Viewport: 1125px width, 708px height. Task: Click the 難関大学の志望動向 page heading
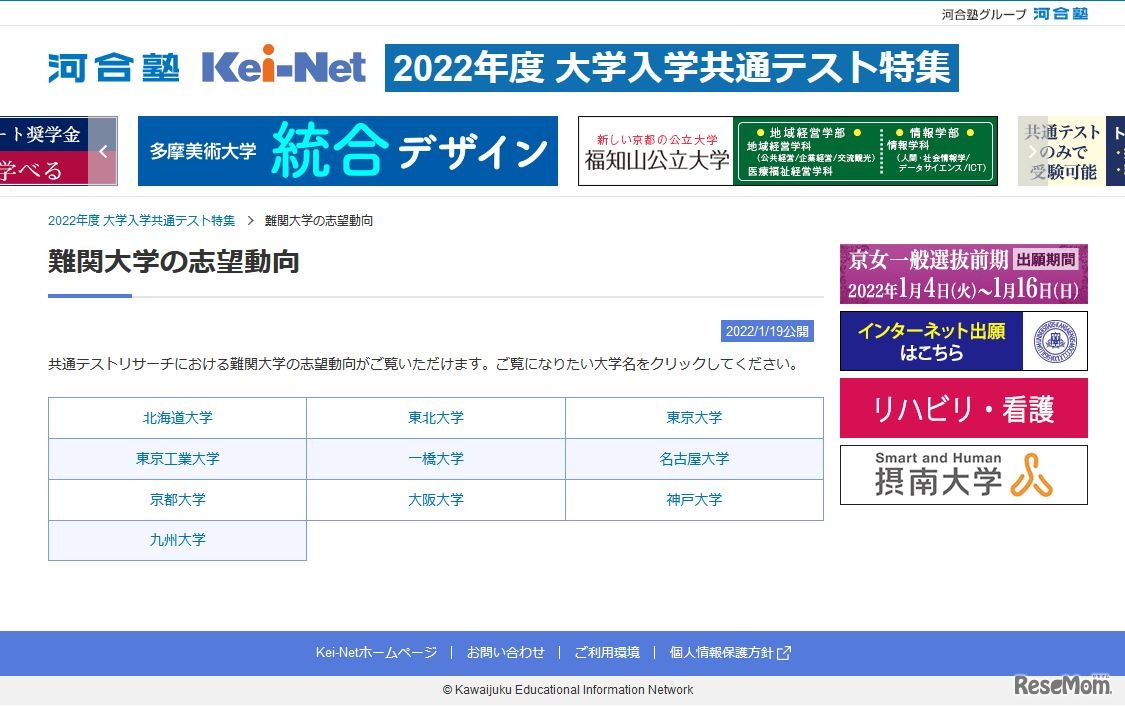[174, 262]
